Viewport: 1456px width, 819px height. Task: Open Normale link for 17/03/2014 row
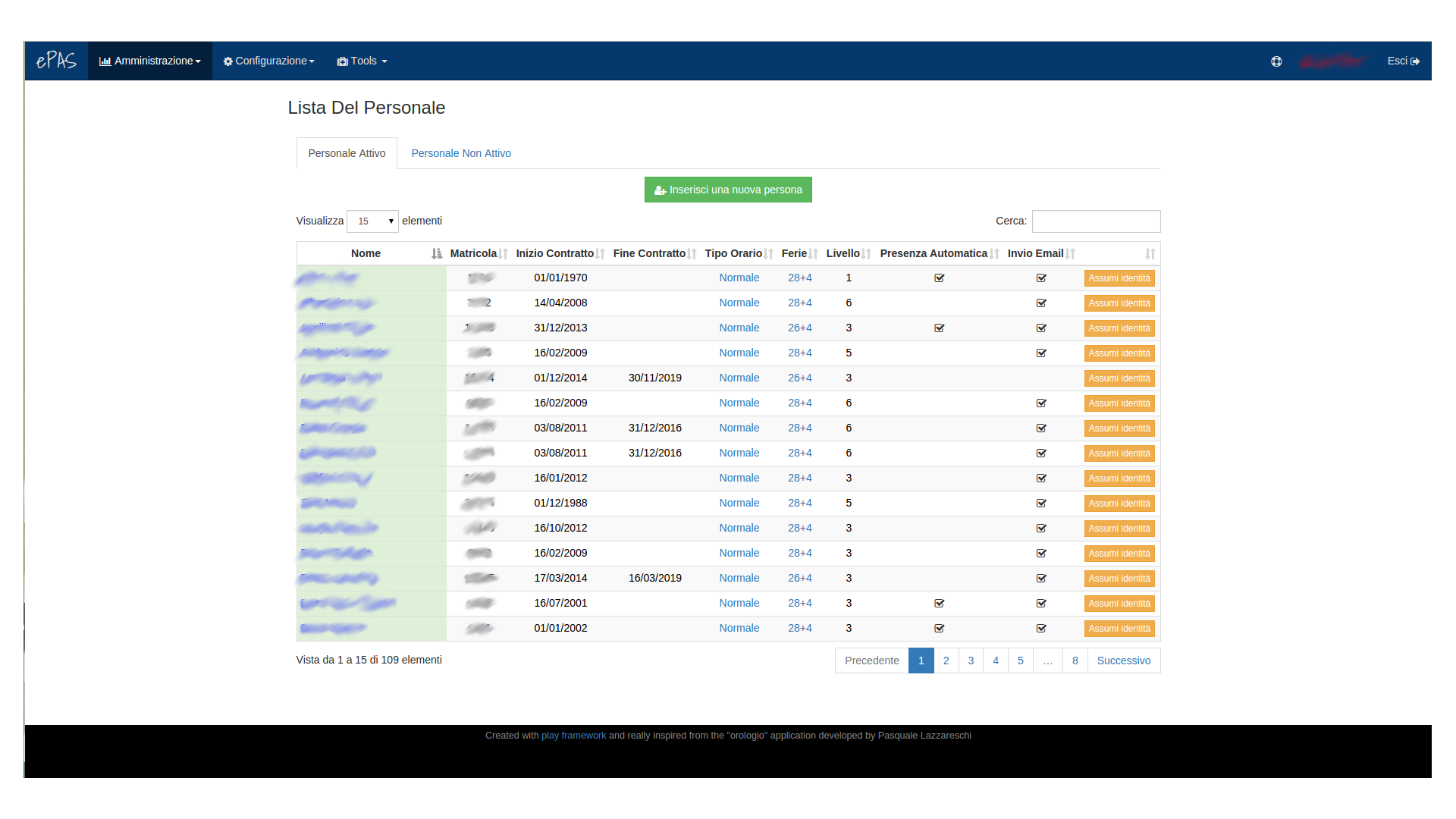(739, 578)
